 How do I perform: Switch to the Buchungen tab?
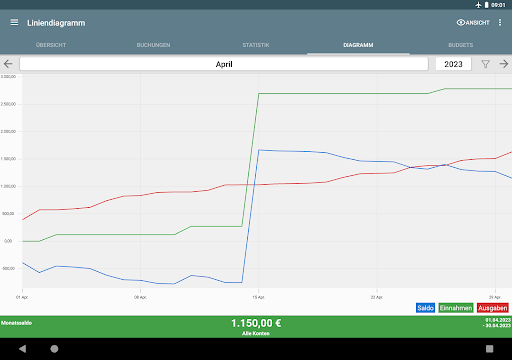coord(153,45)
